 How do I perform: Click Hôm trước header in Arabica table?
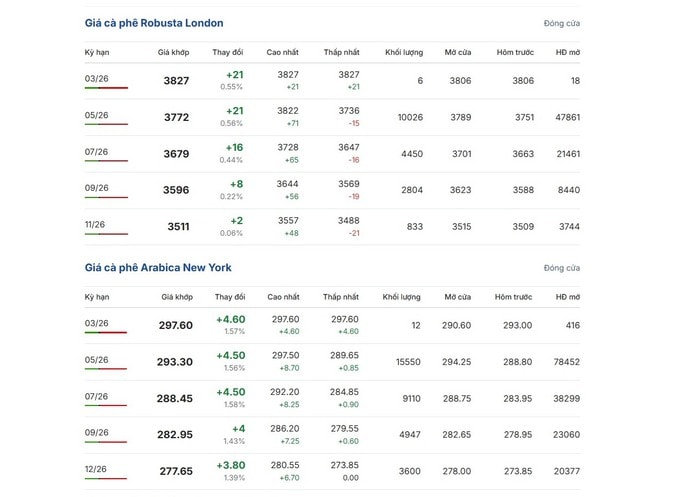pyautogui.click(x=513, y=297)
